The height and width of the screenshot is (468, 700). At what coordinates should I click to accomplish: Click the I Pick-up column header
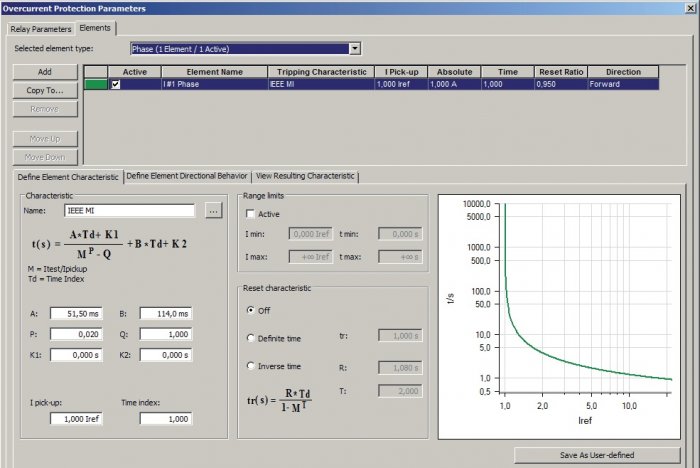click(401, 72)
